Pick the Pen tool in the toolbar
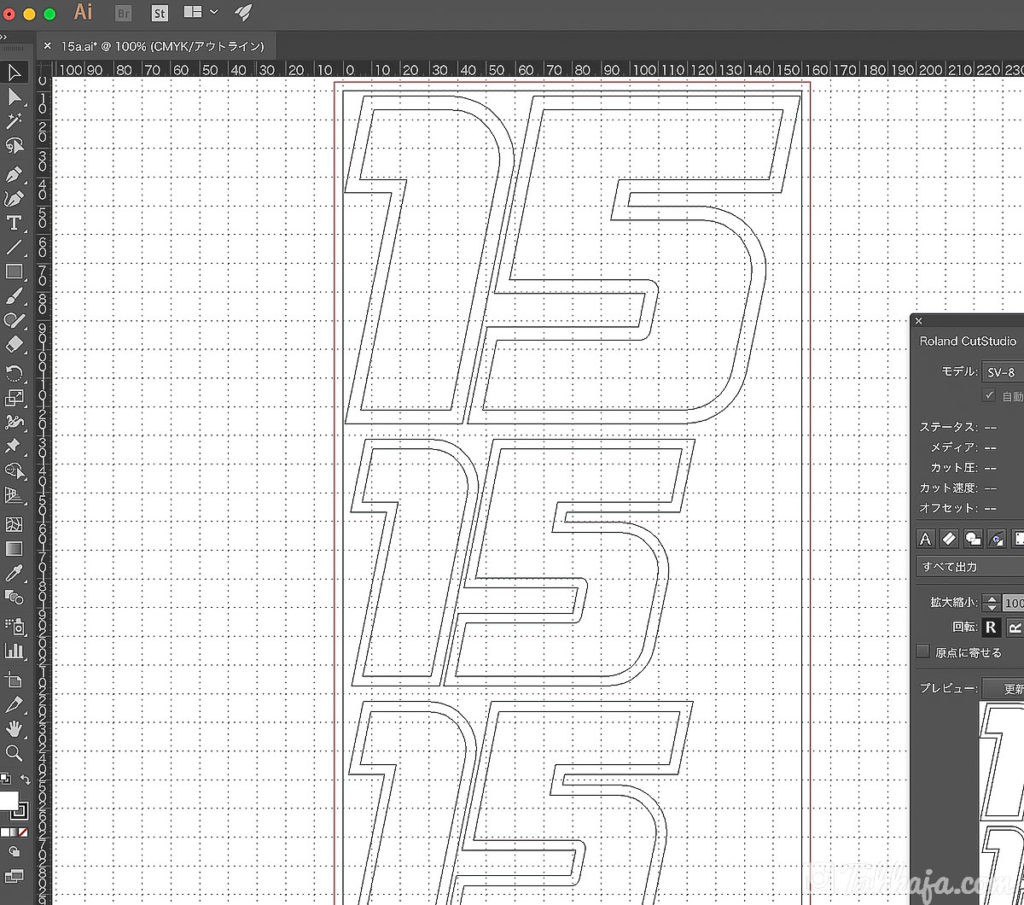This screenshot has height=905, width=1024. click(14, 174)
